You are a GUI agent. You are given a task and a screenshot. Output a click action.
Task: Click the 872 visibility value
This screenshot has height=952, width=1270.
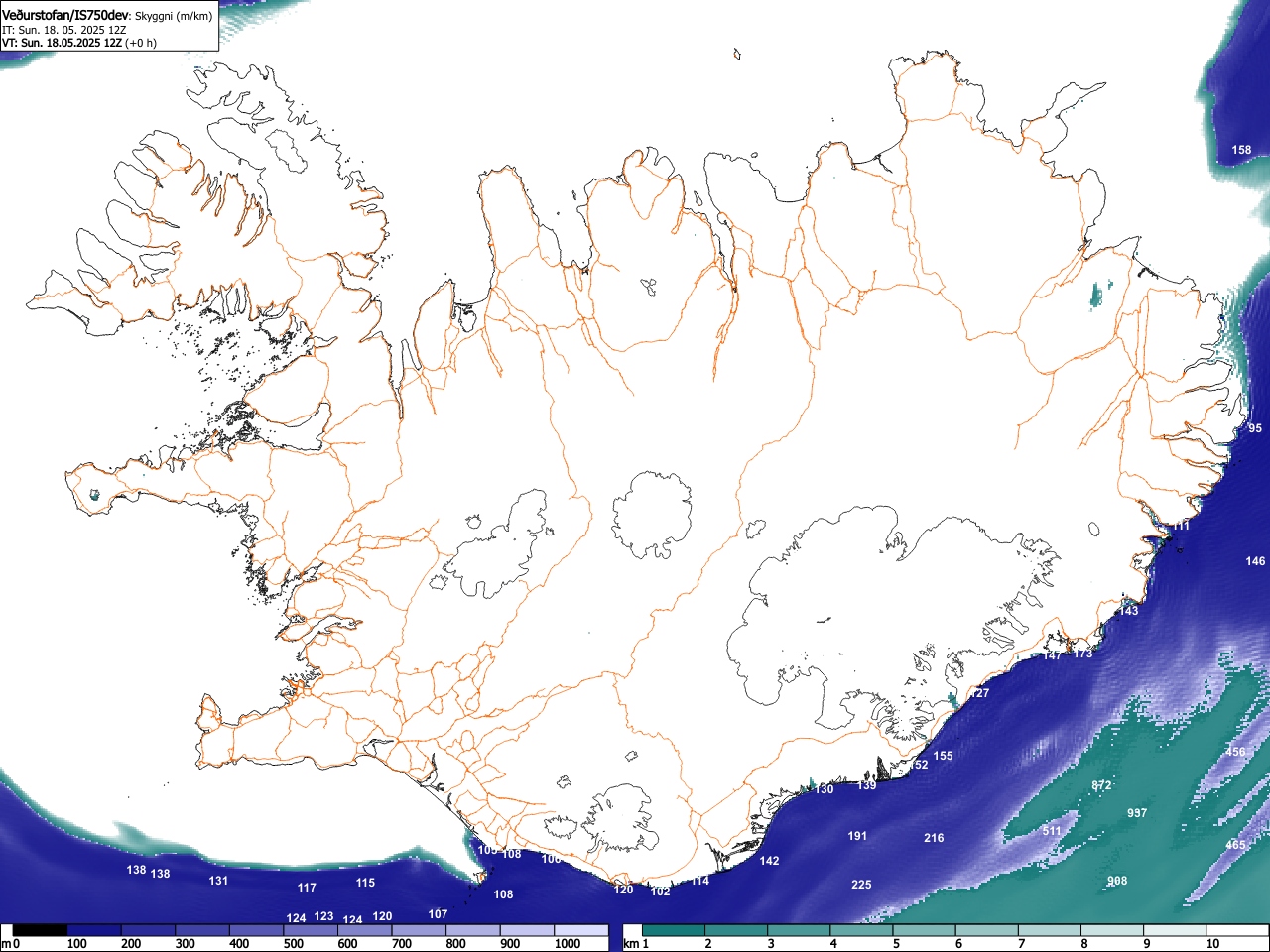1101,785
